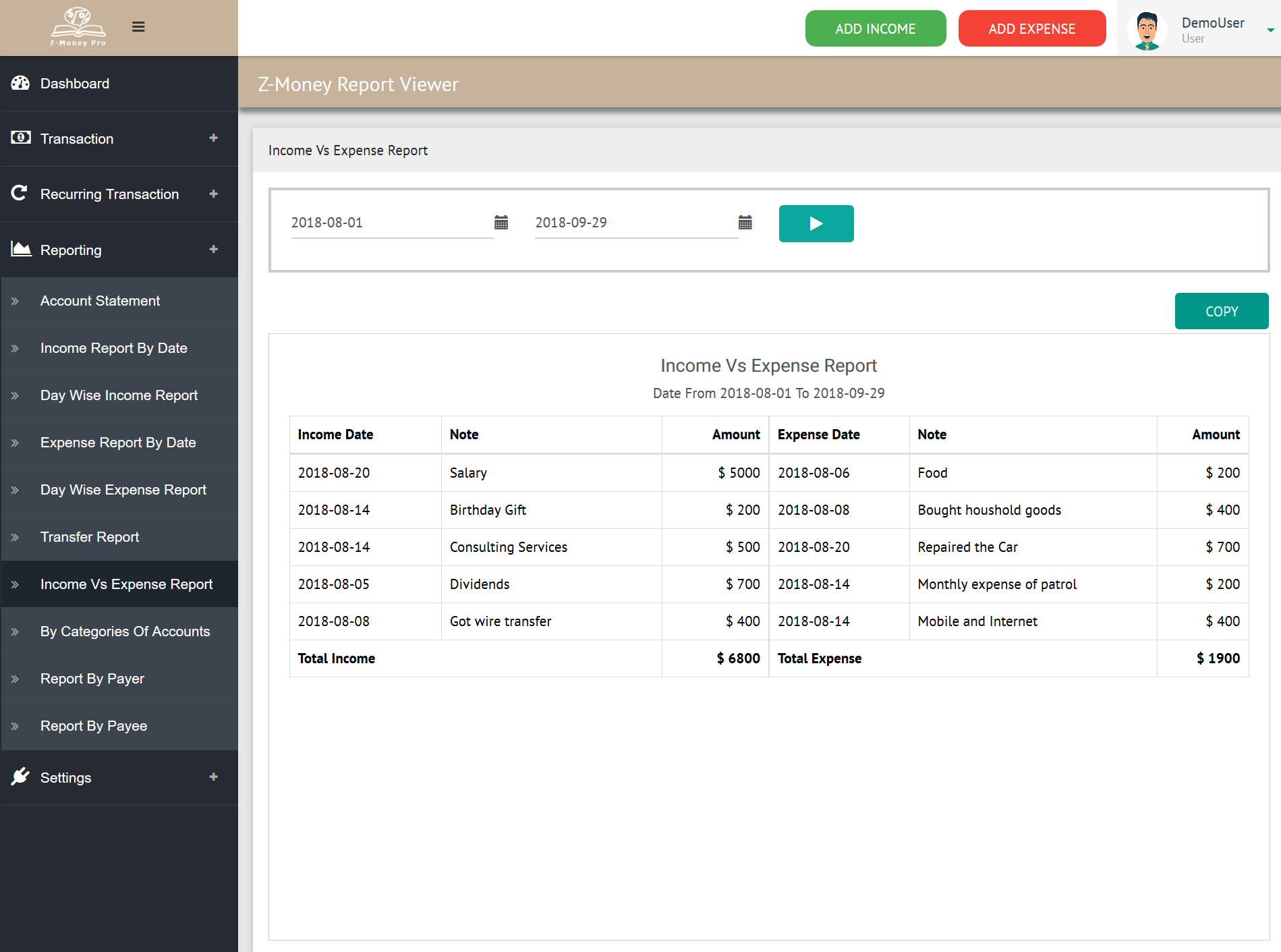Image resolution: width=1281 pixels, height=952 pixels.
Task: Select Bought houshold goods cell
Action: click(1033, 510)
